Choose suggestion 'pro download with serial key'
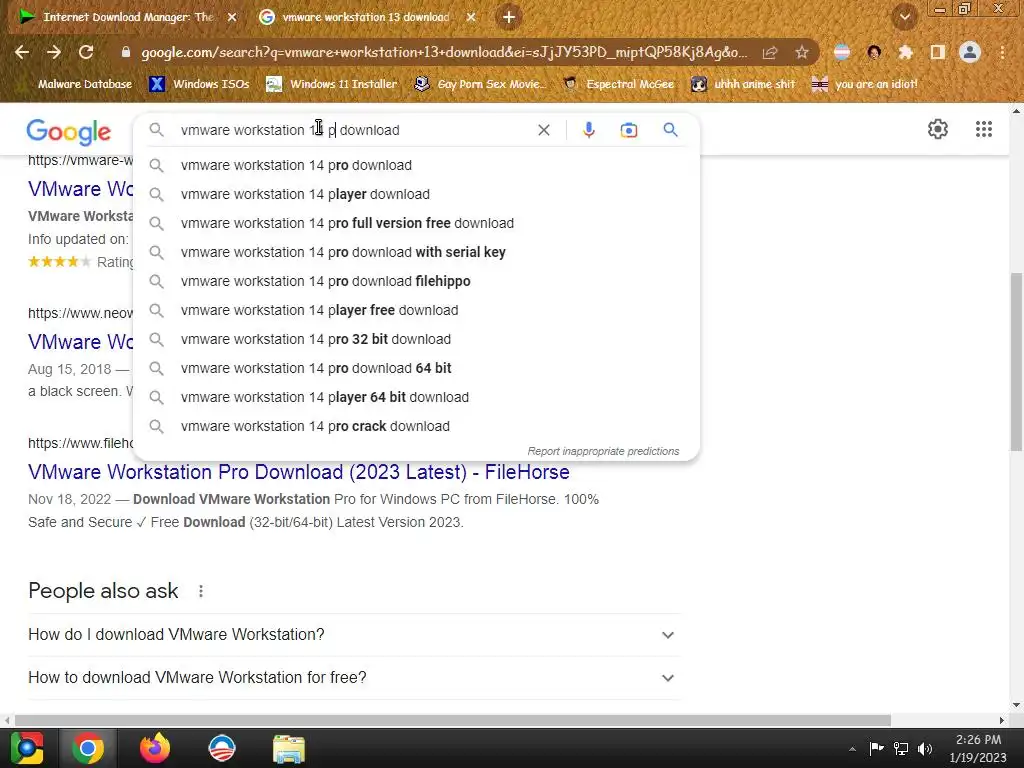Viewport: 1024px width, 768px height. (x=416, y=252)
